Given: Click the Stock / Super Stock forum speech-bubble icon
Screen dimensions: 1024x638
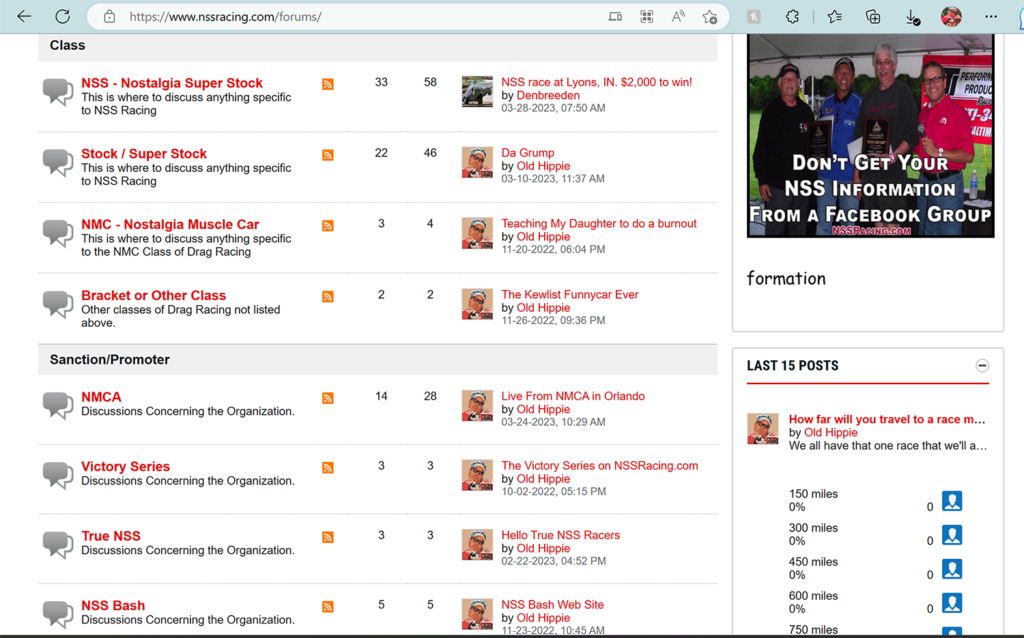Looking at the screenshot, I should pos(58,161).
